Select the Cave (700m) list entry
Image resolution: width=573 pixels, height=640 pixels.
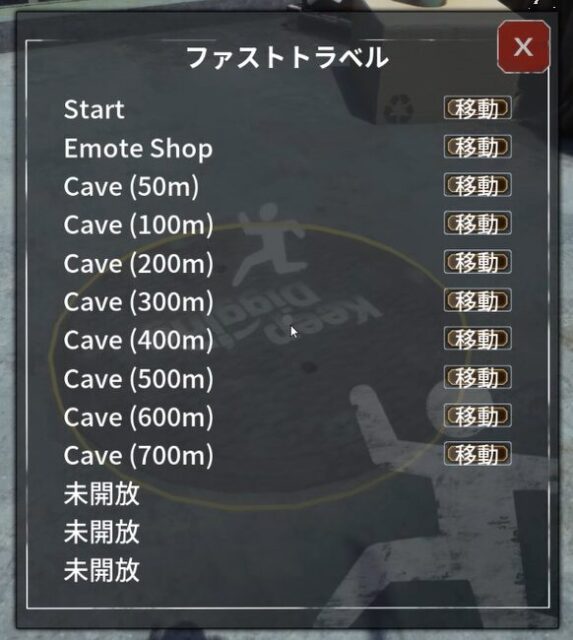coord(139,456)
